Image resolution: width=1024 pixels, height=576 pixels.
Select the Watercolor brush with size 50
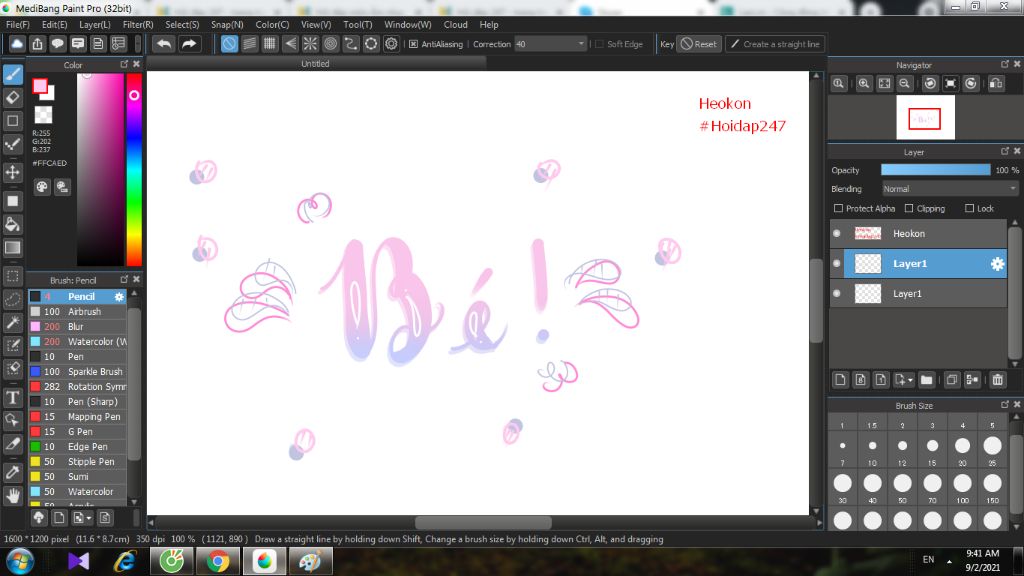pos(78,491)
